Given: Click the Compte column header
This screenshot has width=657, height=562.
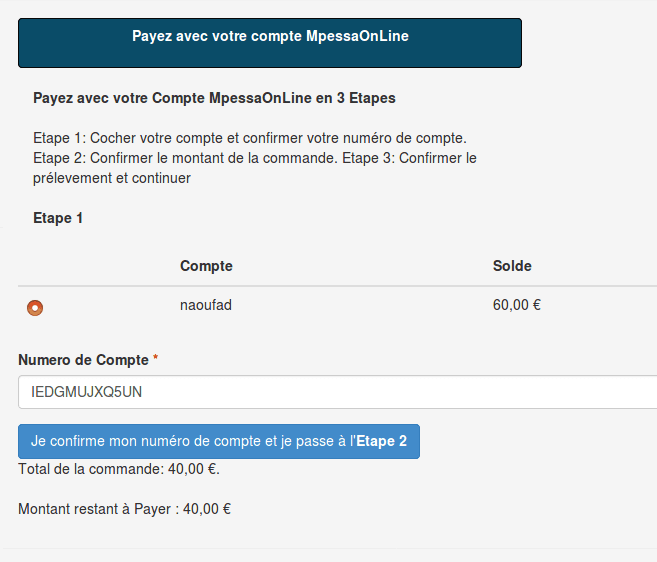Looking at the screenshot, I should tap(206, 266).
